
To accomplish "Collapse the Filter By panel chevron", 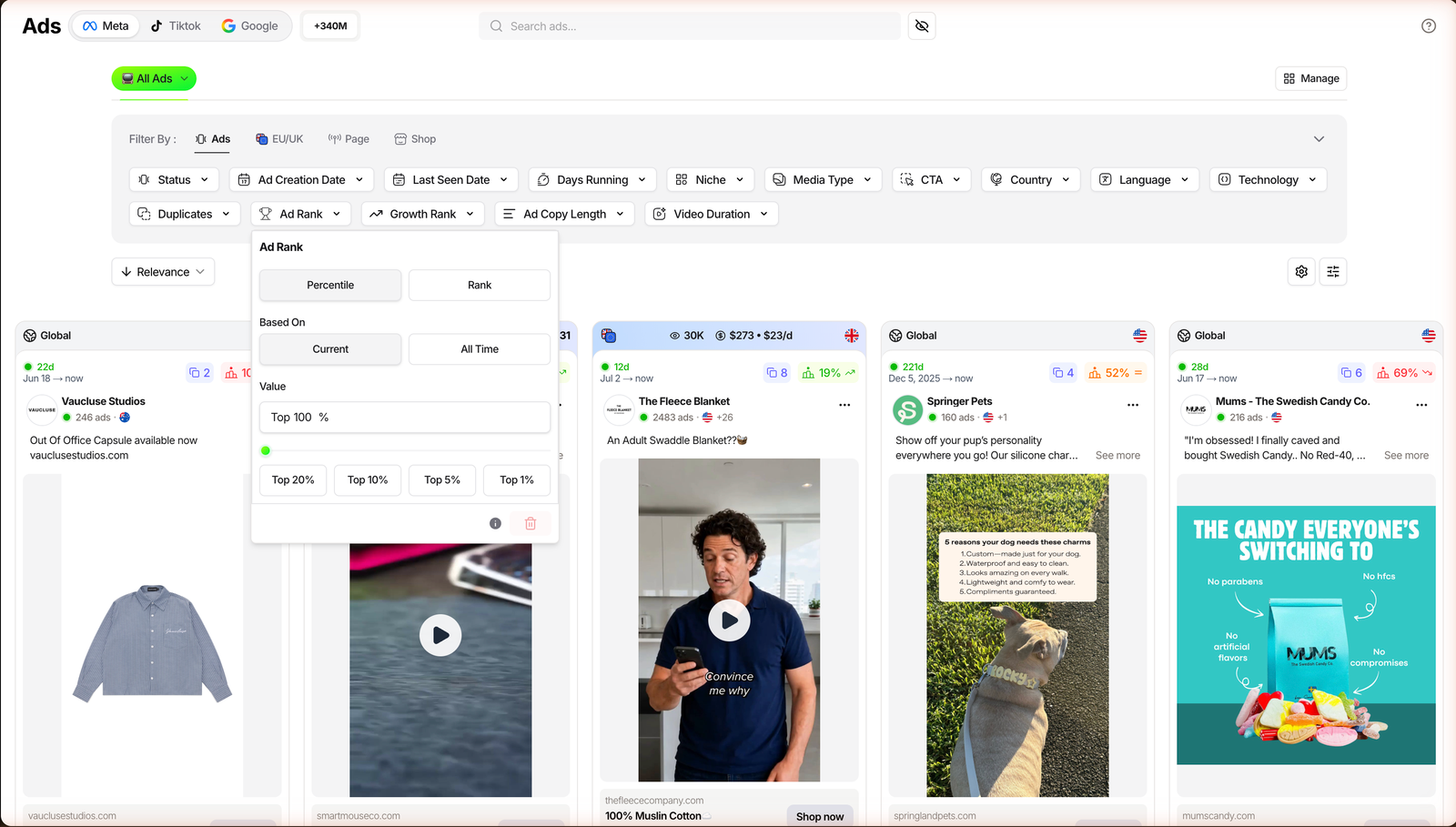I will (1319, 139).
